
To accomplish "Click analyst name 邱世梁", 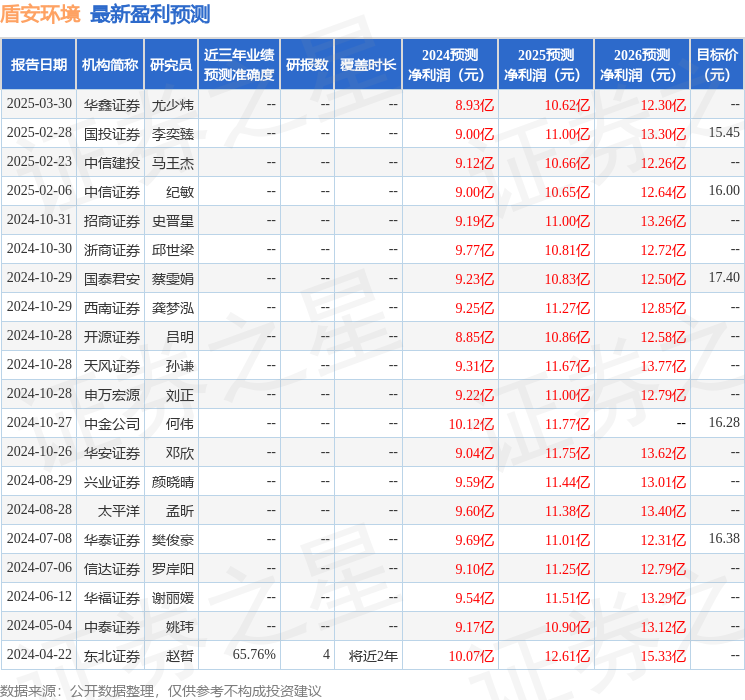I will coord(172,249).
